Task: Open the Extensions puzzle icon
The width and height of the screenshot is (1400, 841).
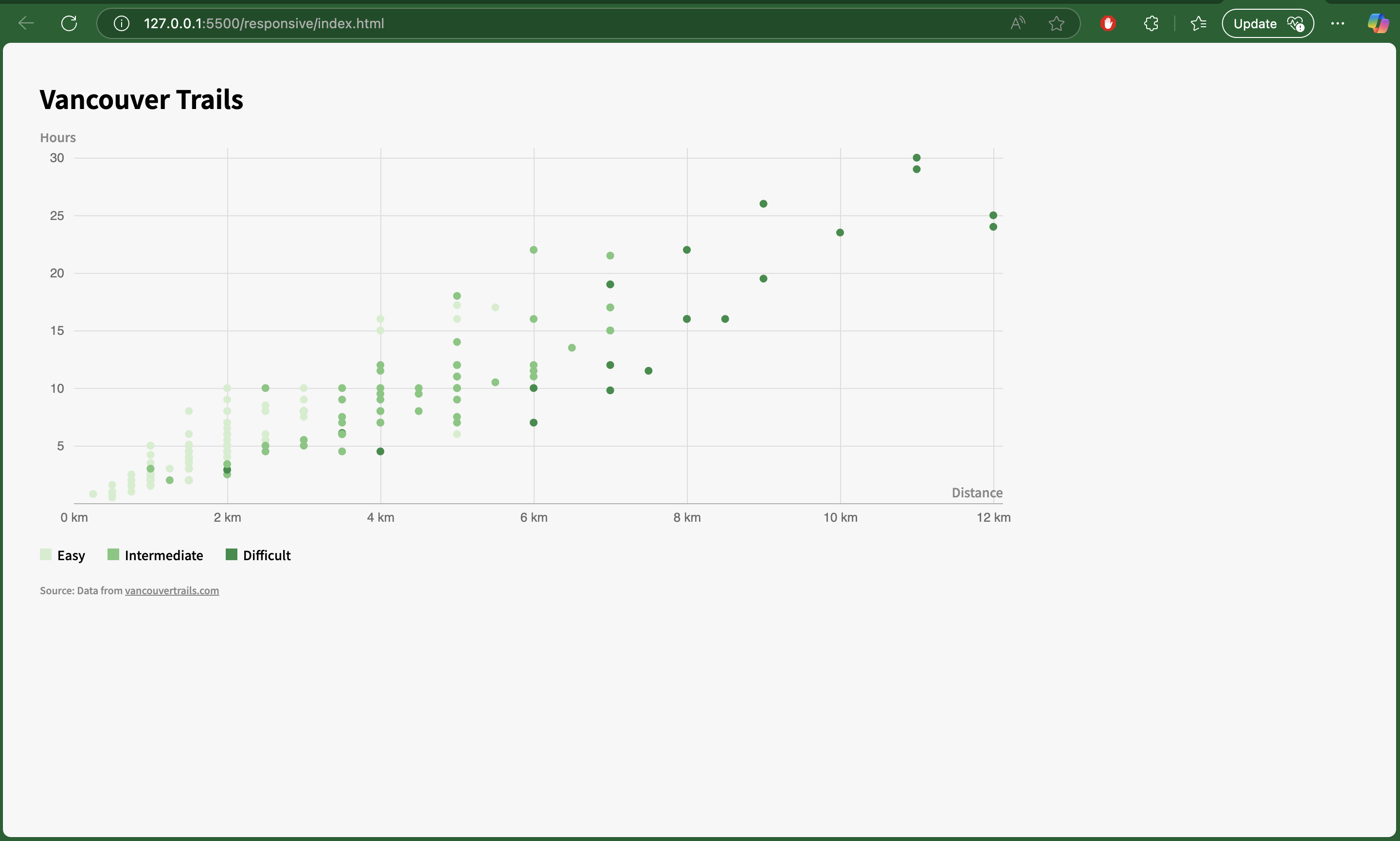Action: click(1151, 23)
